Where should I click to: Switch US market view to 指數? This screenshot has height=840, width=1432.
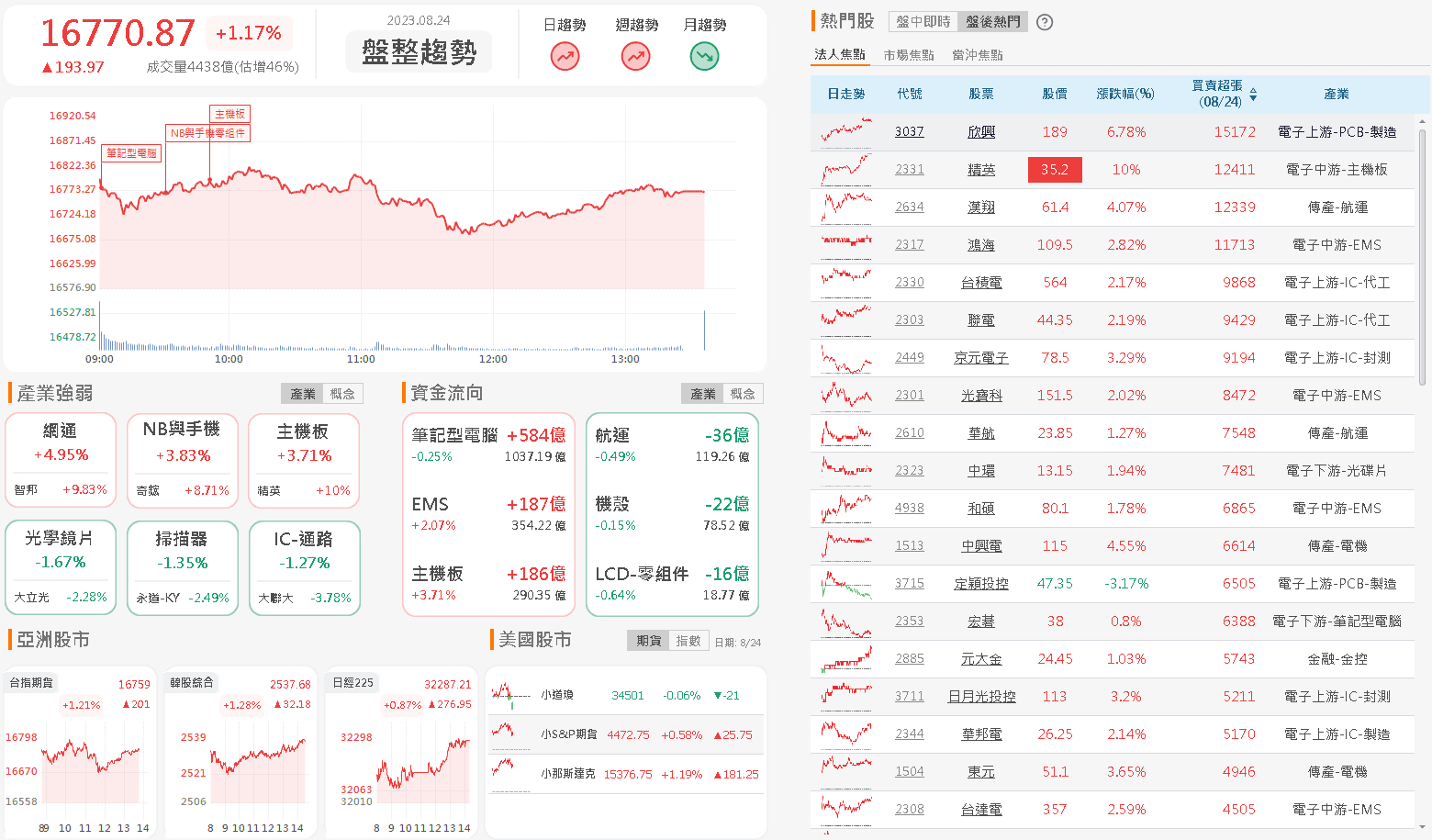click(x=688, y=641)
